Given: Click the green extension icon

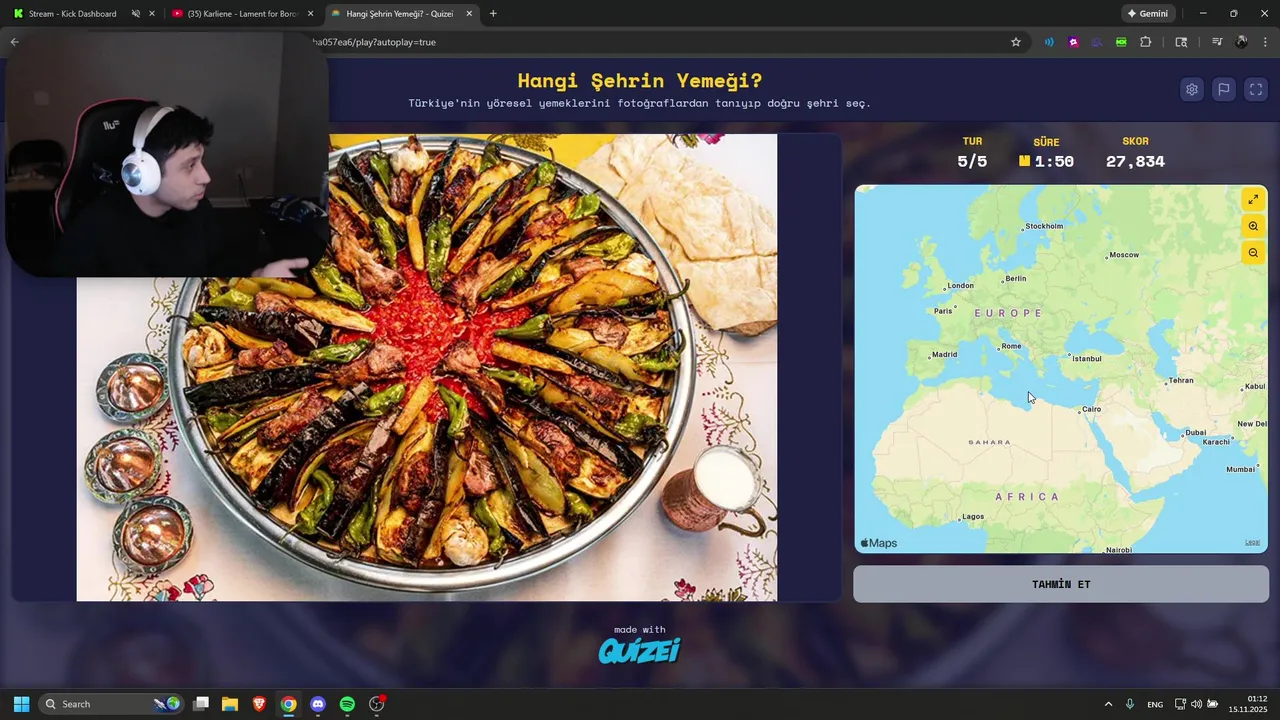Looking at the screenshot, I should [x=1121, y=42].
